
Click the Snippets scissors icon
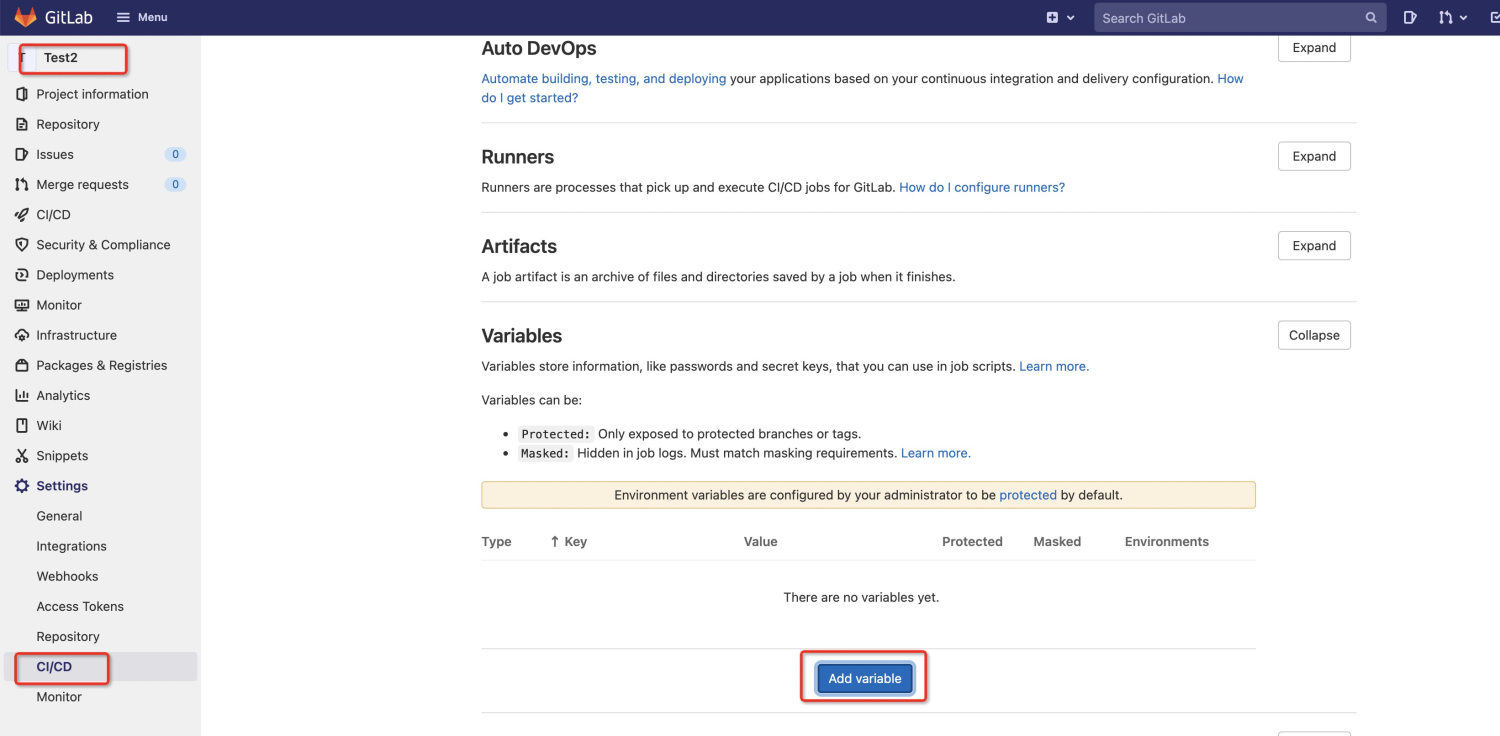[22, 456]
